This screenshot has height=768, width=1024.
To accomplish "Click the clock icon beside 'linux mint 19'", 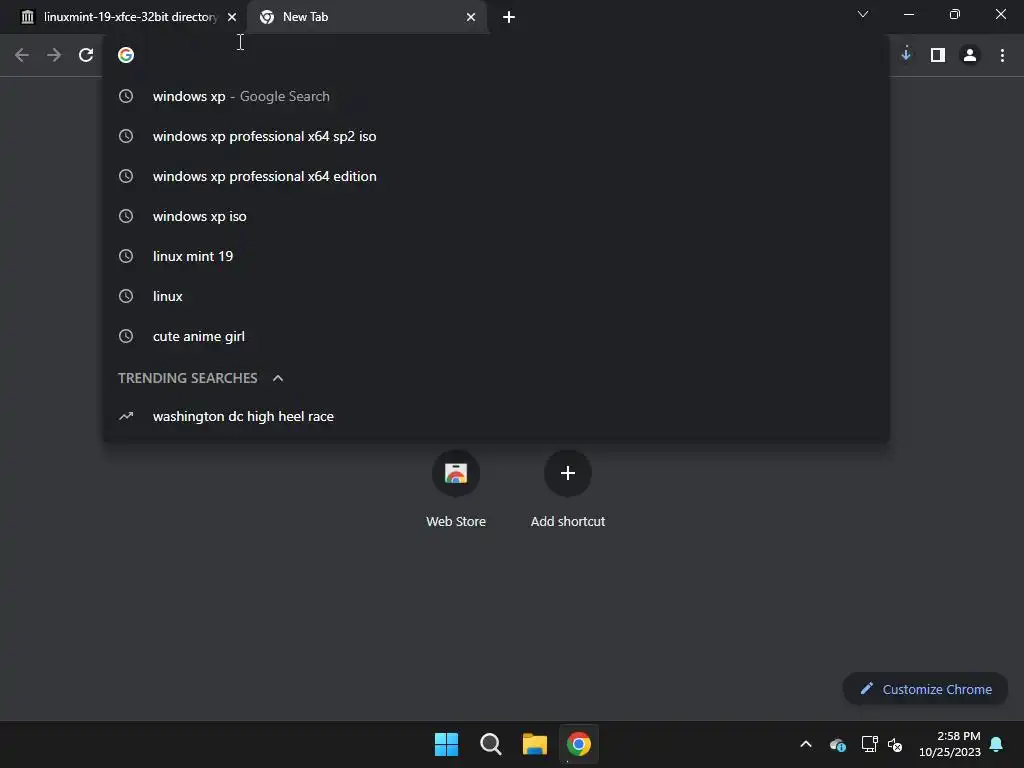I will [126, 256].
